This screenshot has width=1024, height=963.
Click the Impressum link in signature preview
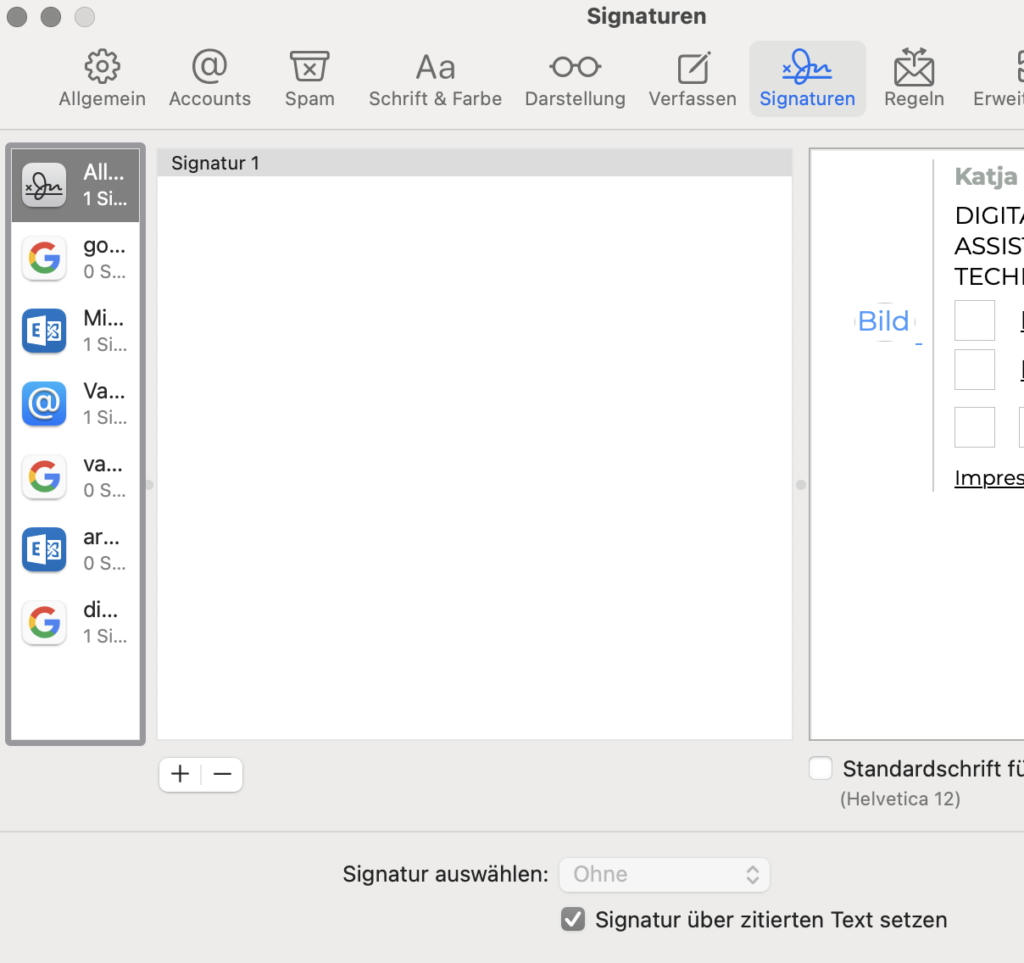988,478
